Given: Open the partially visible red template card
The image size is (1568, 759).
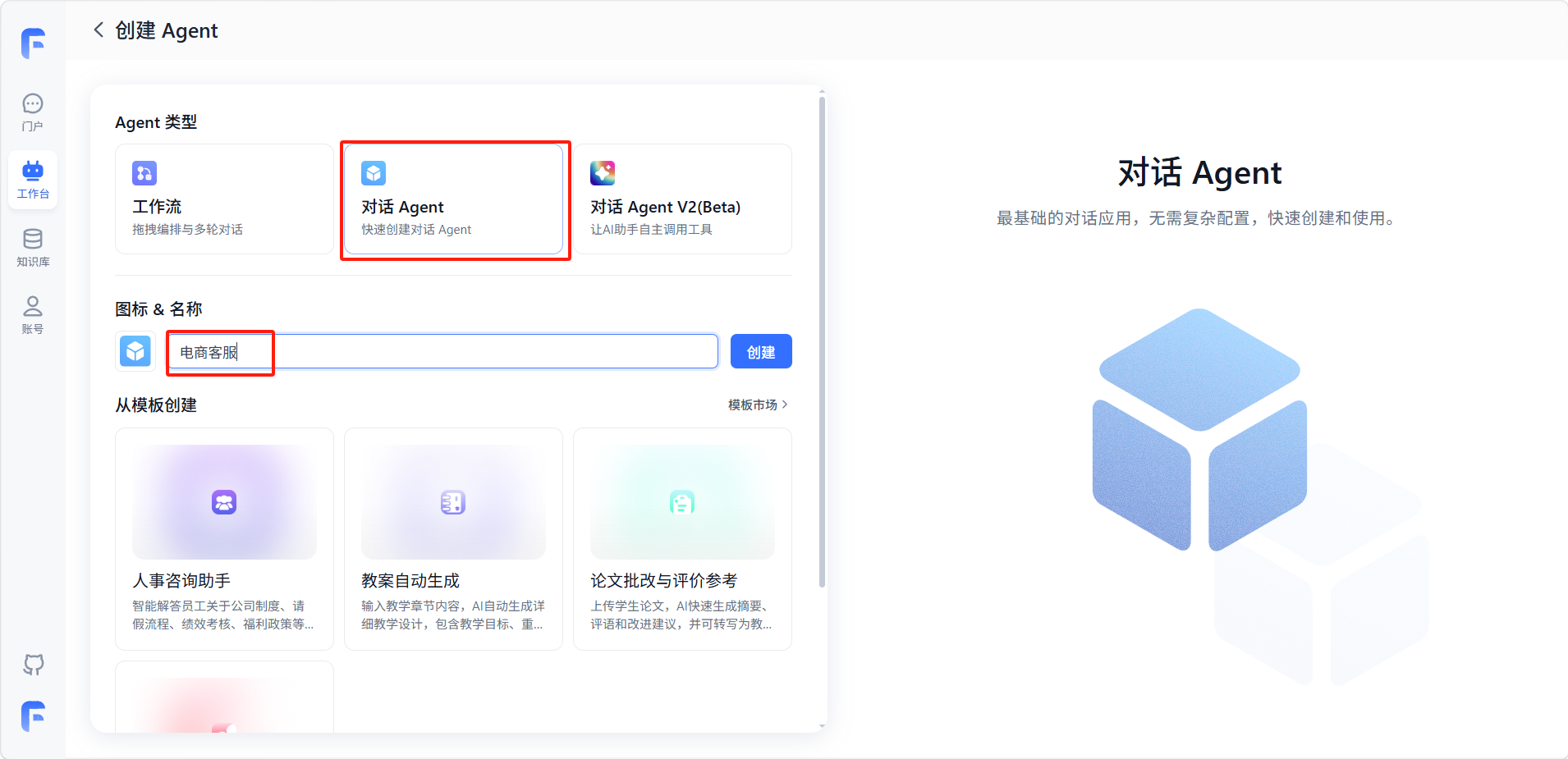Looking at the screenshot, I should (224, 699).
